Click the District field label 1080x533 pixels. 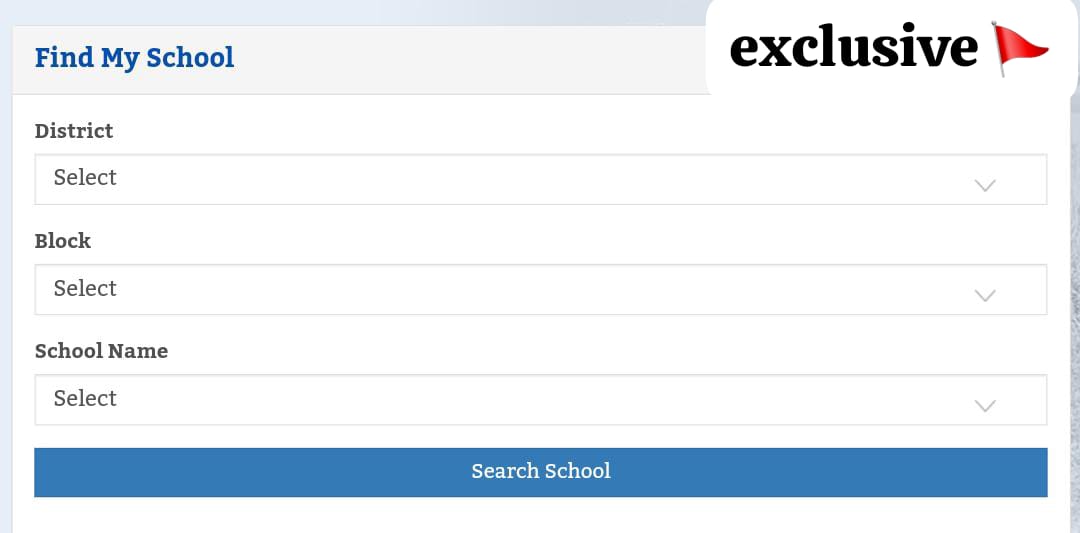74,131
